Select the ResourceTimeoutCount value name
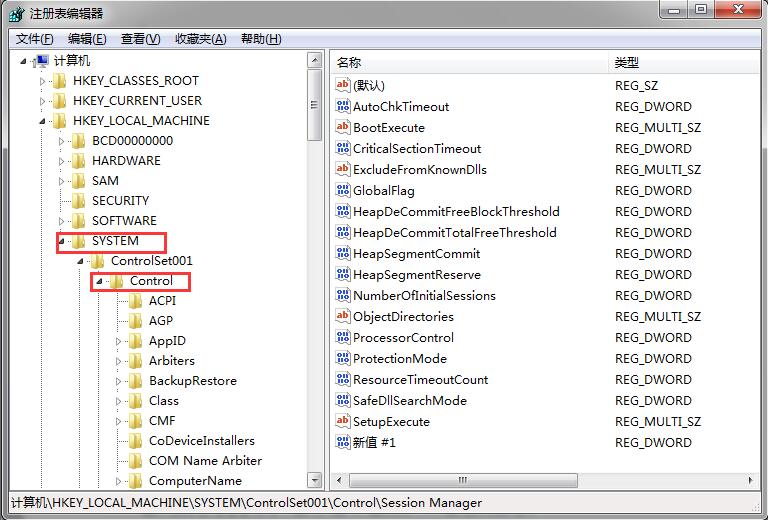 coord(420,379)
